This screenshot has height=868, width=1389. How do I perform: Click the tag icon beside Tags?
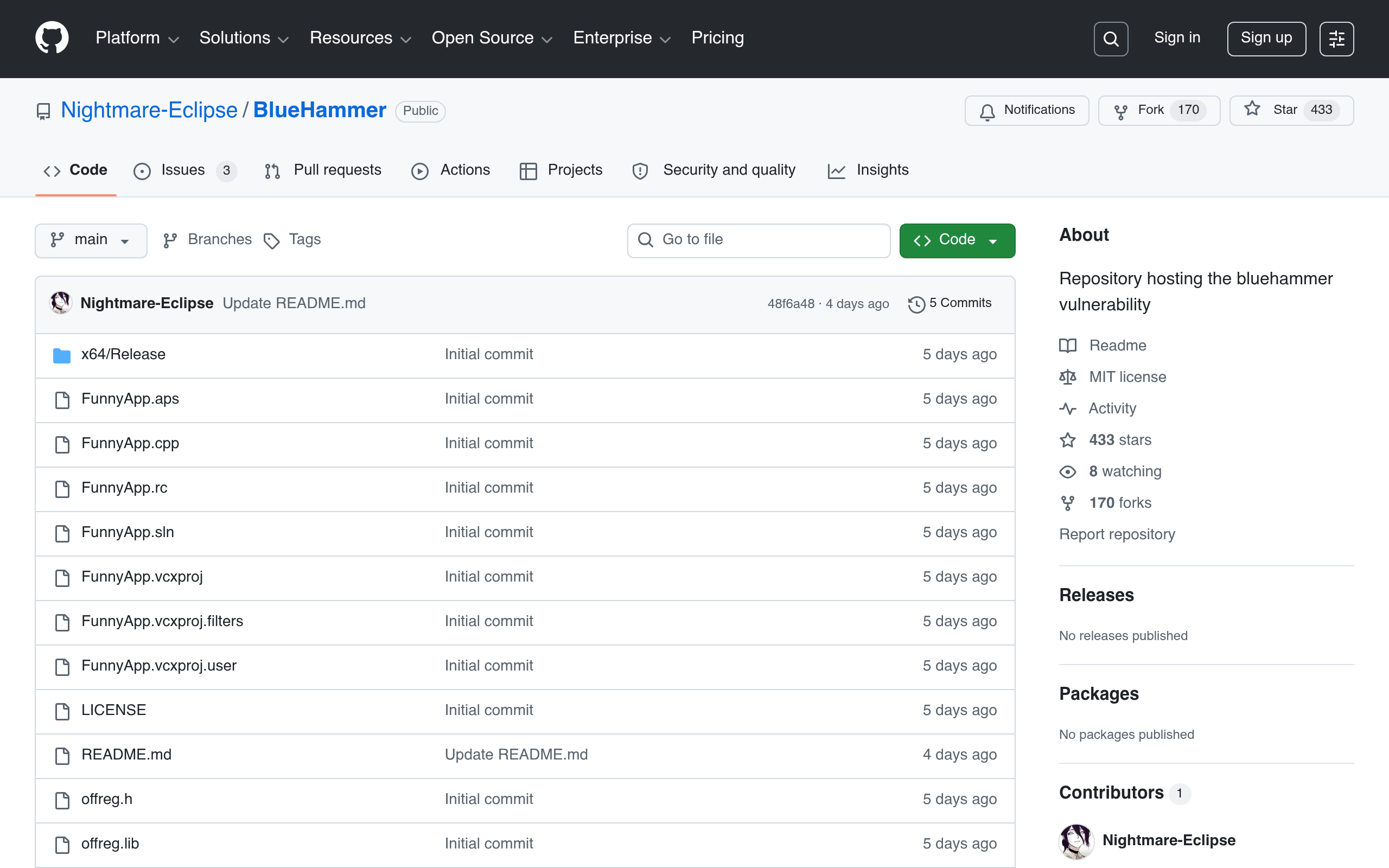point(271,240)
